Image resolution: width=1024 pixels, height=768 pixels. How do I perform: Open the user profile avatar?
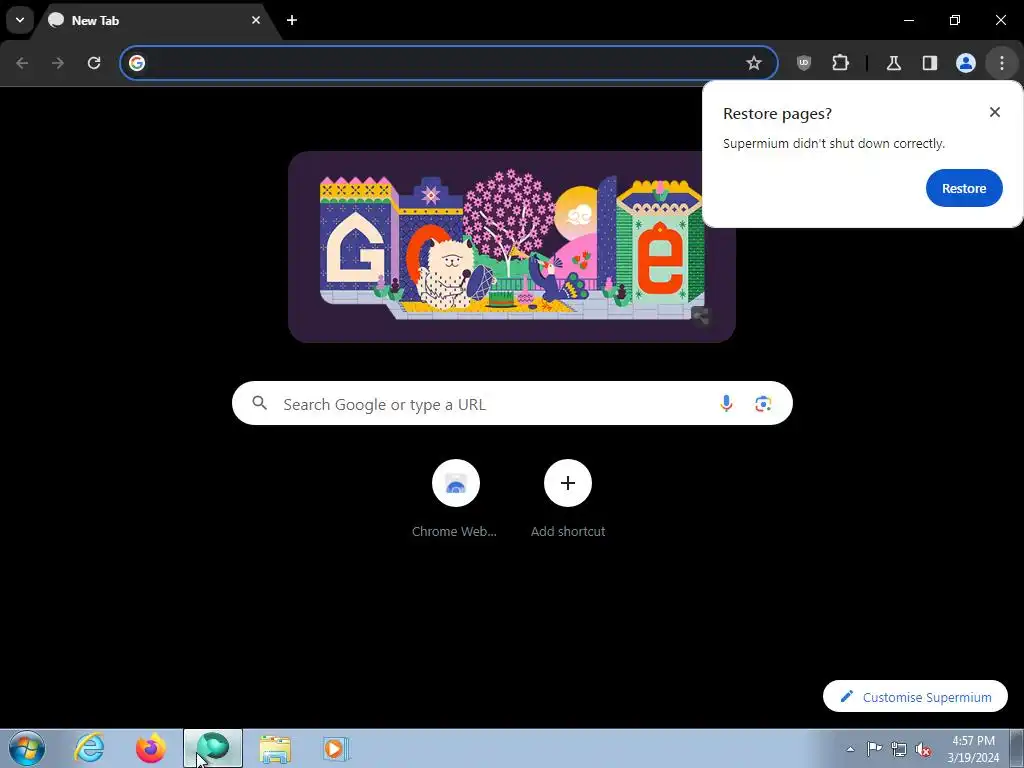(x=966, y=63)
